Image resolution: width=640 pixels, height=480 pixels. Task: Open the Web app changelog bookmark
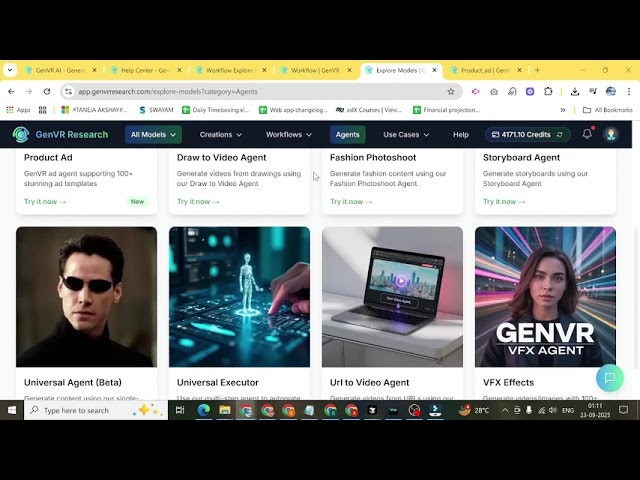293,110
